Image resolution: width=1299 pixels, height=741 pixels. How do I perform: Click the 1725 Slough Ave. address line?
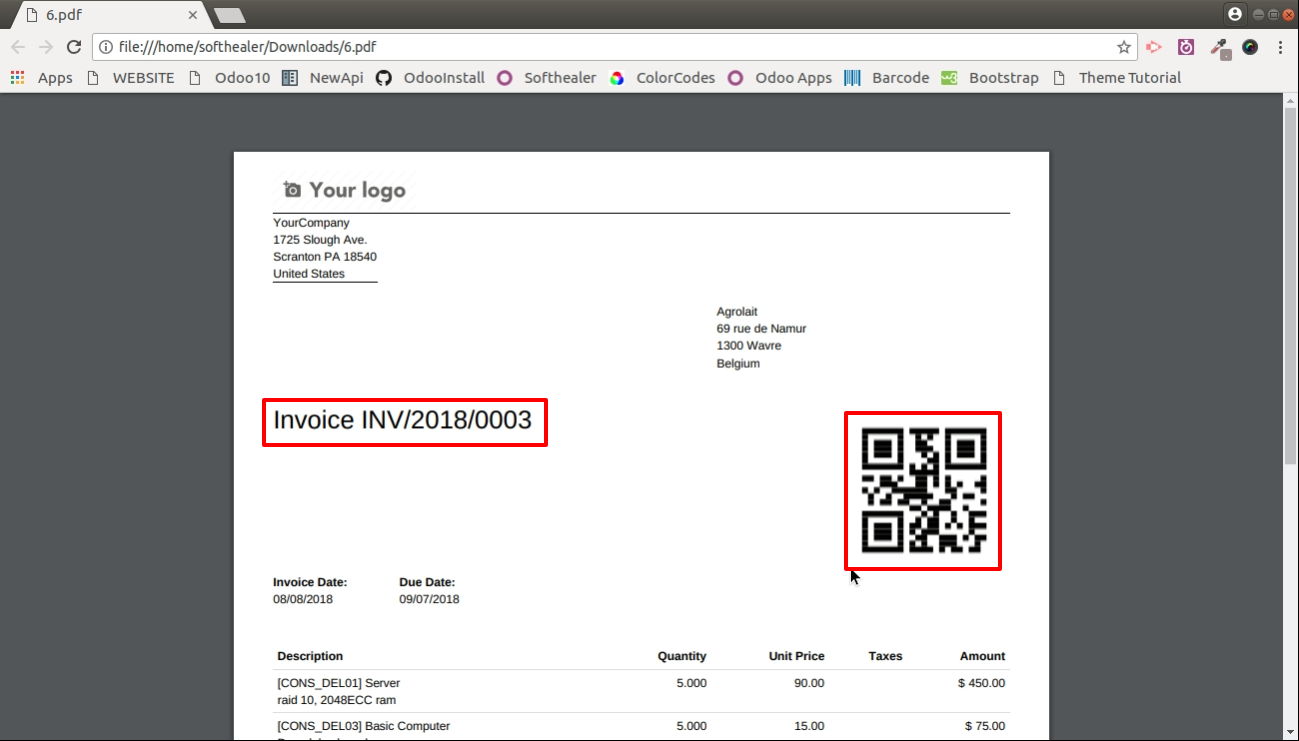pos(320,240)
